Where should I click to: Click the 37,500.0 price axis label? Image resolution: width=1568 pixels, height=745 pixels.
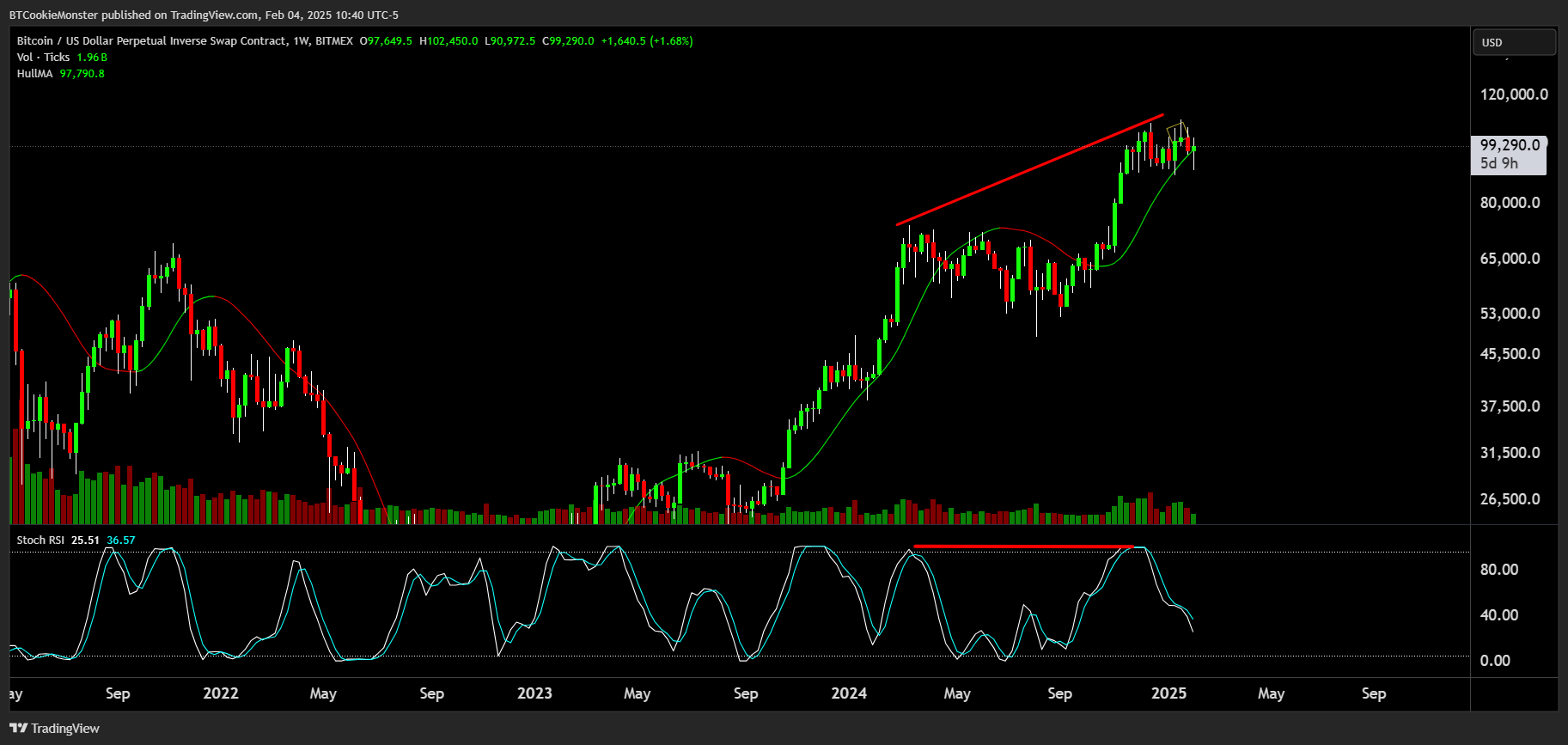click(x=1510, y=406)
